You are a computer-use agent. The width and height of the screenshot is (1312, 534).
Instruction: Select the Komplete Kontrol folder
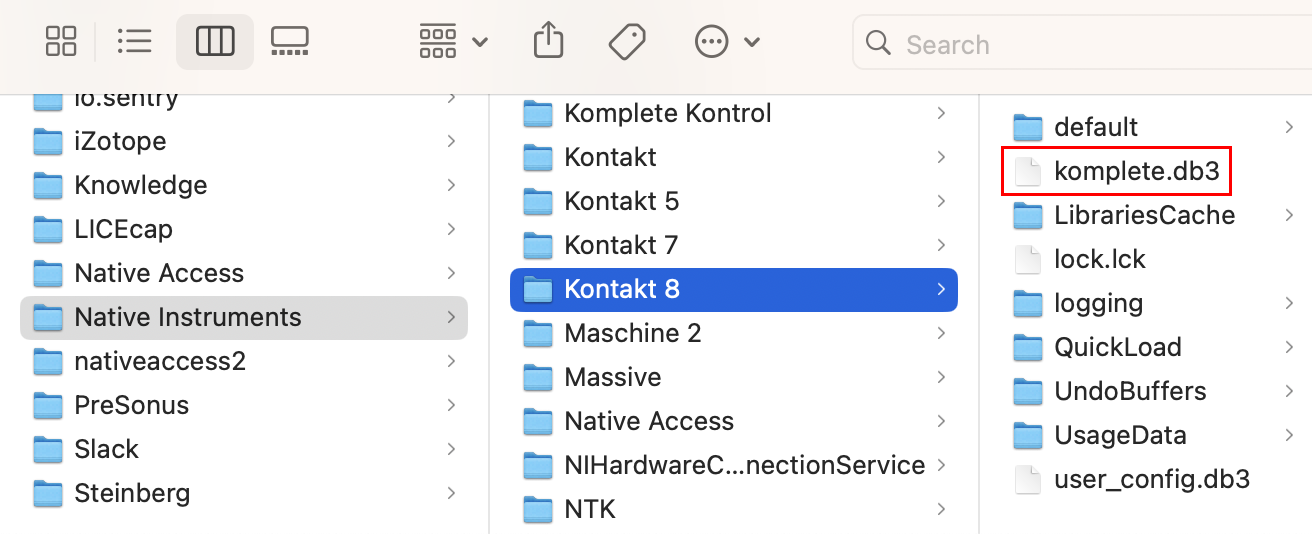click(667, 113)
